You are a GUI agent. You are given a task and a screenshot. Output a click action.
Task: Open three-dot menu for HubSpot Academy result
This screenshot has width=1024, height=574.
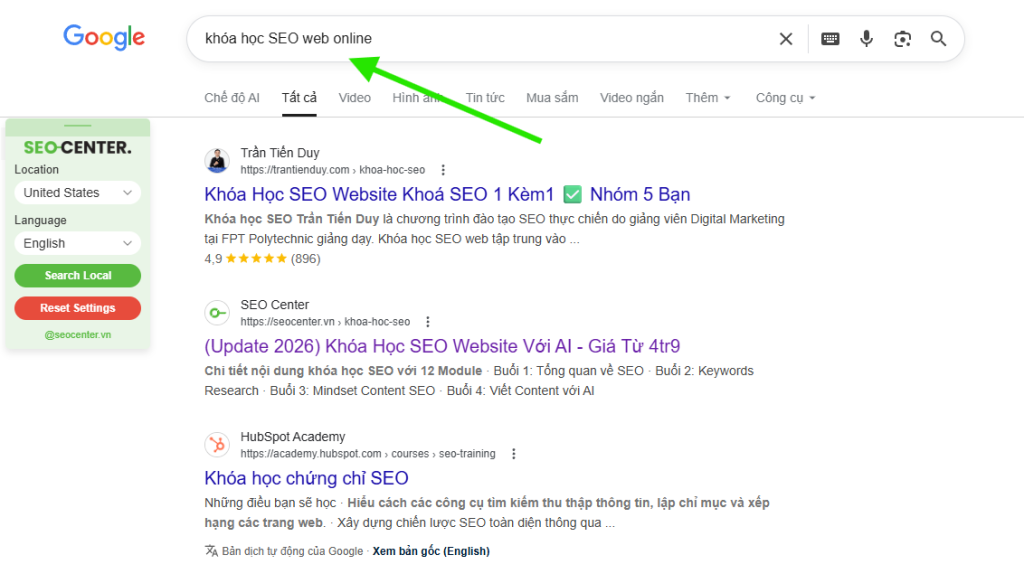point(514,454)
